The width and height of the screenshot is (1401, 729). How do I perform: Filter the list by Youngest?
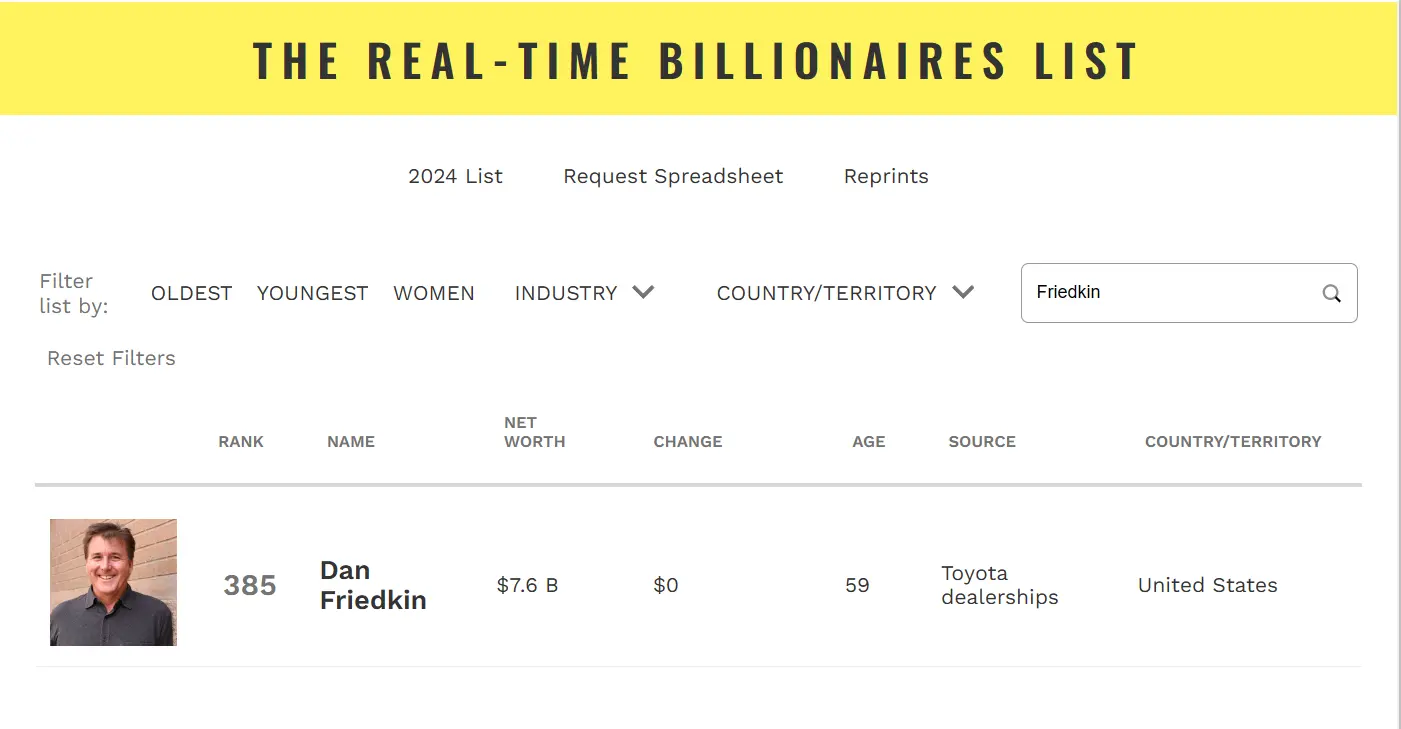pos(312,293)
